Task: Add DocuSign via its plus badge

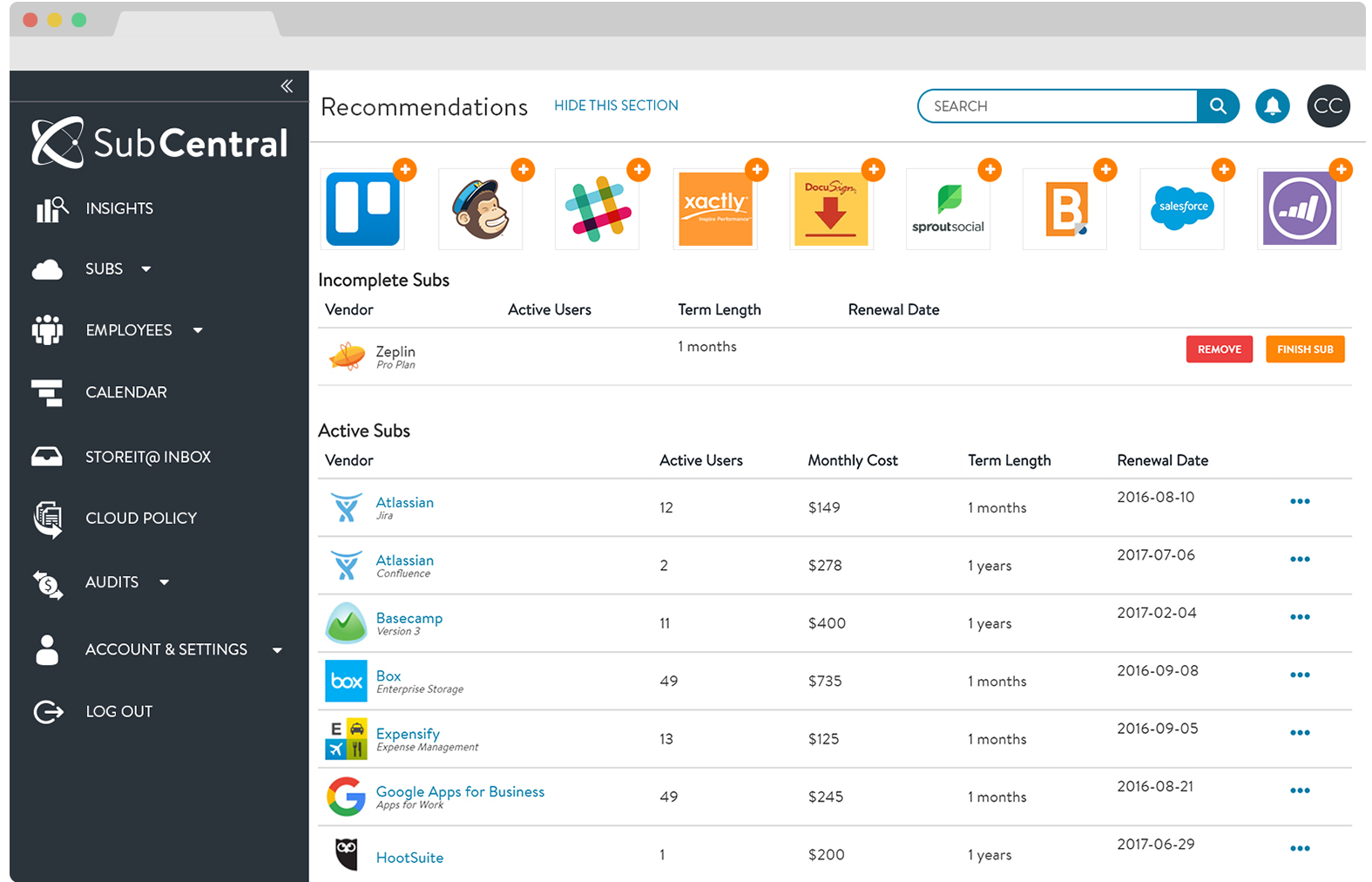Action: click(873, 169)
